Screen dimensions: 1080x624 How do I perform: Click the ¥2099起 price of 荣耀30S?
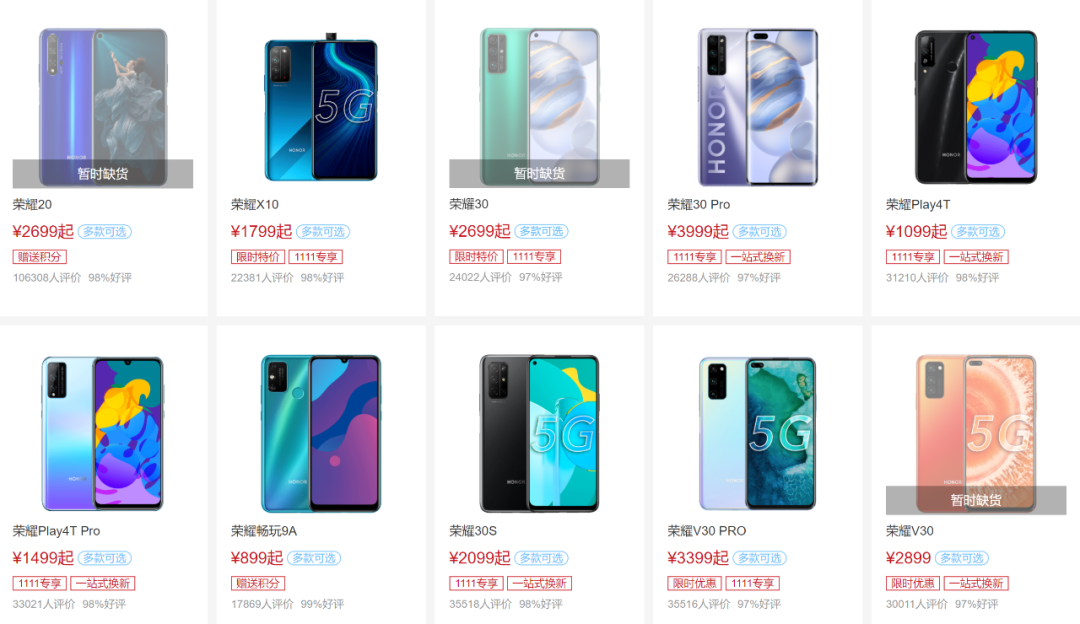(x=479, y=558)
